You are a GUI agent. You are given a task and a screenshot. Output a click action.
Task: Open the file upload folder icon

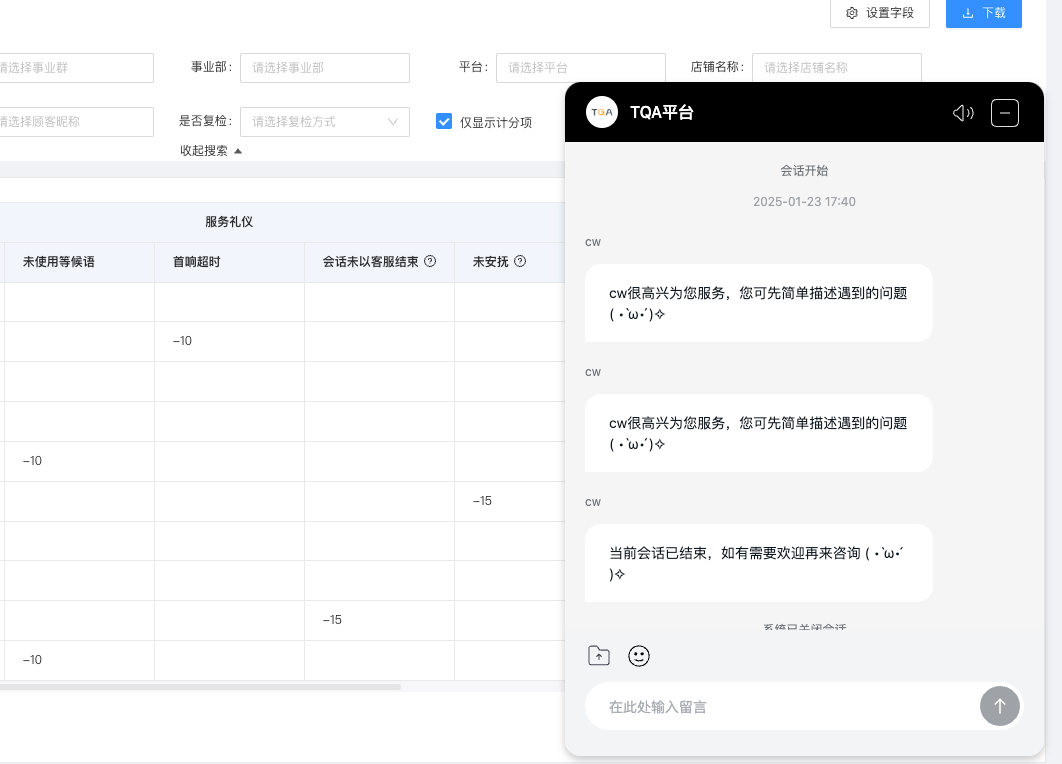pyautogui.click(x=599, y=656)
